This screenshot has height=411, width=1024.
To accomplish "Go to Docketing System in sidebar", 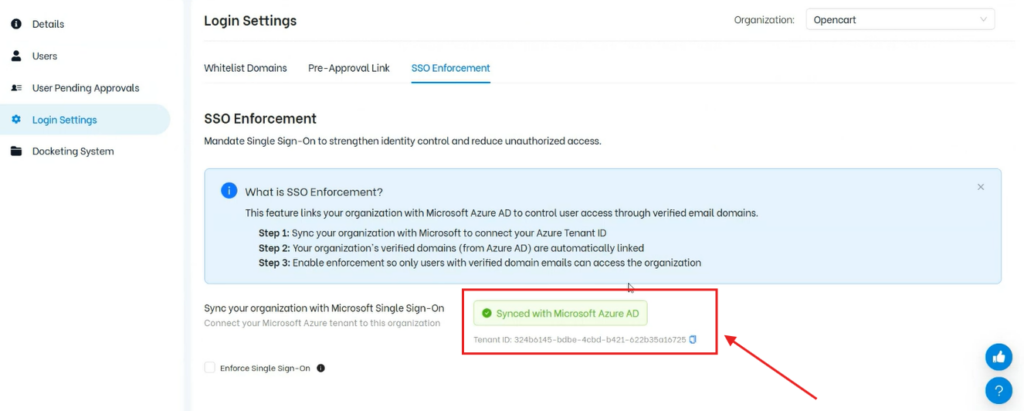I will click(73, 152).
